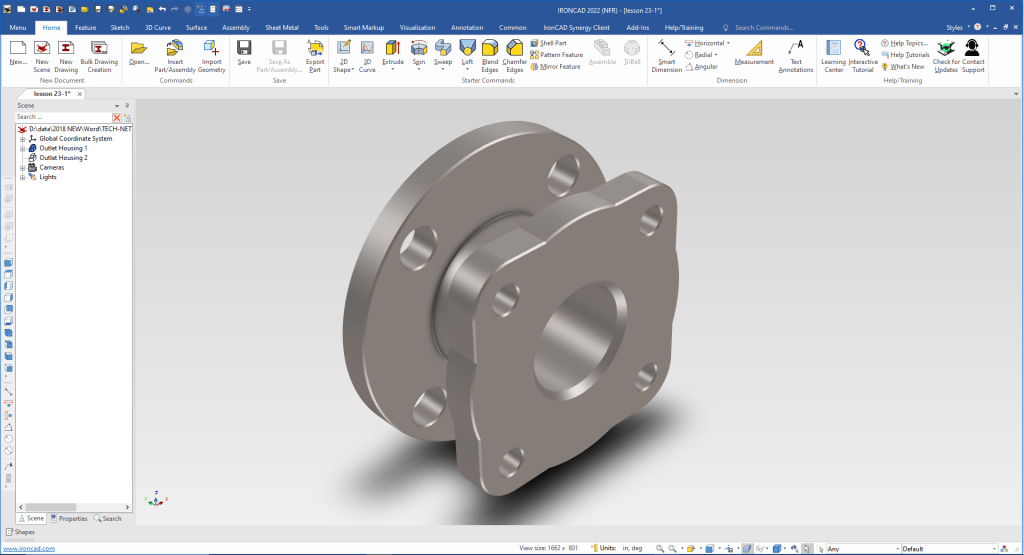Open the Visualization ribbon tab
The image size is (1024, 555).
[x=417, y=28]
